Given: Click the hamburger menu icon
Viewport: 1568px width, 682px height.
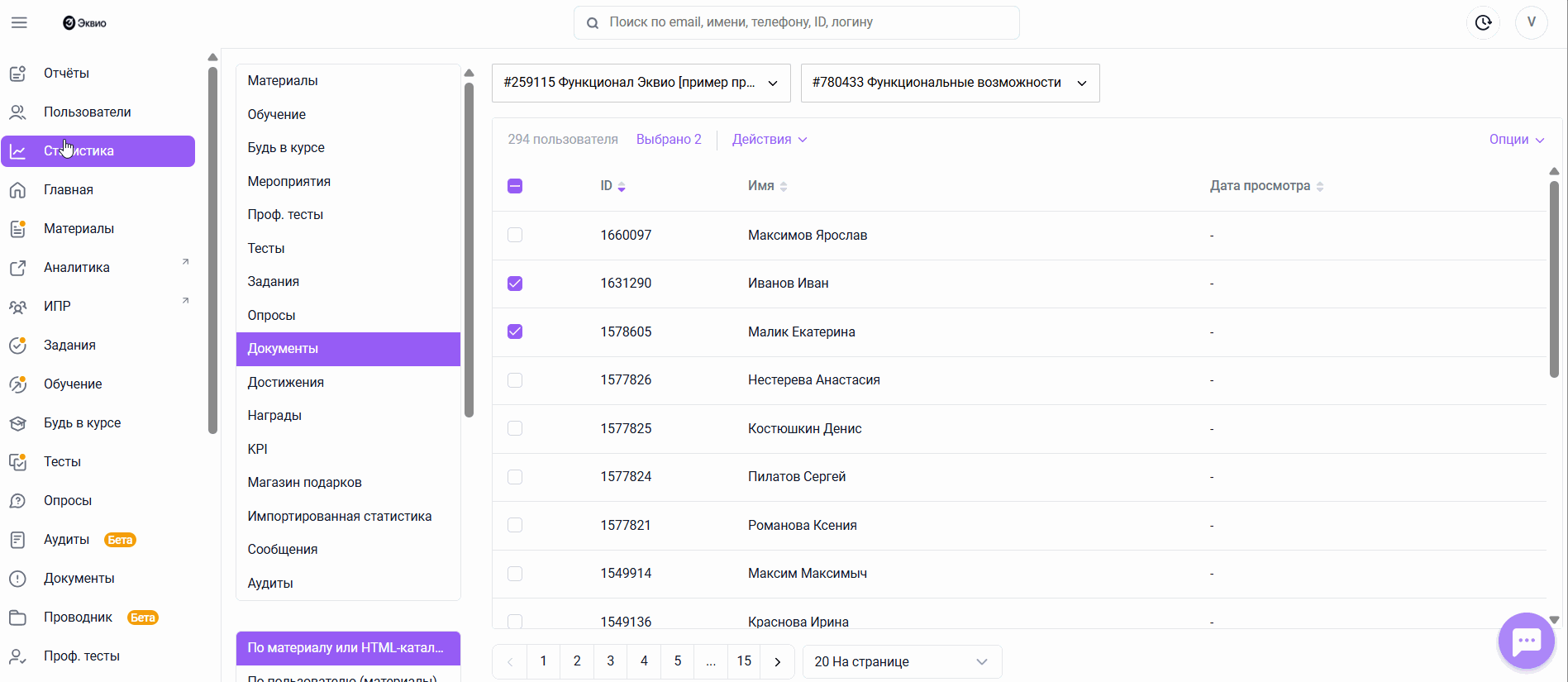Looking at the screenshot, I should tap(19, 22).
